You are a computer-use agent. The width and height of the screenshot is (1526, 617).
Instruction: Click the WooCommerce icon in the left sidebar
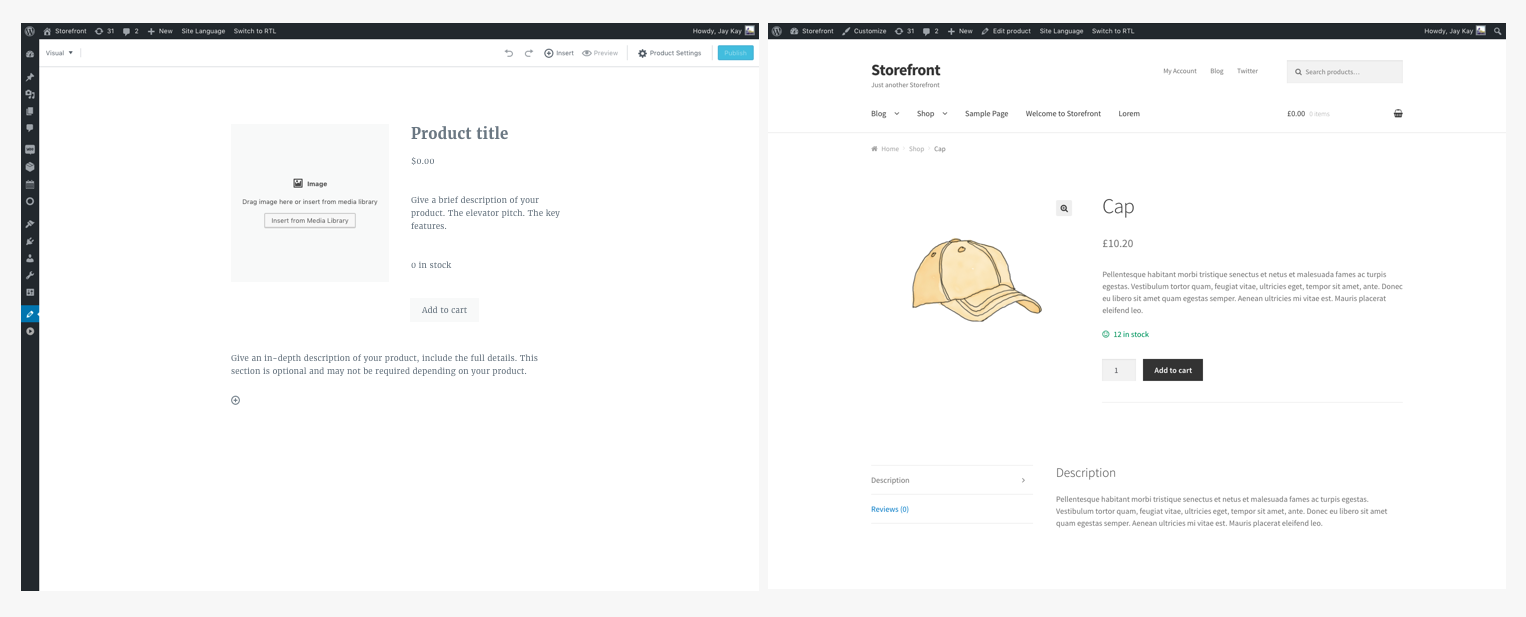pos(30,149)
